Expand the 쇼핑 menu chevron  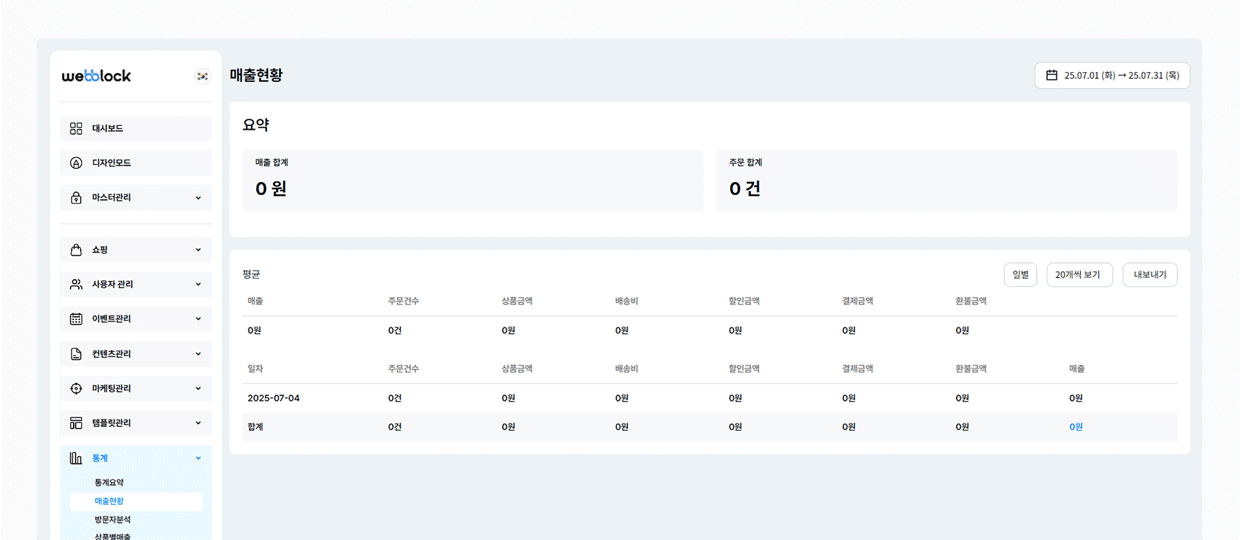click(198, 250)
